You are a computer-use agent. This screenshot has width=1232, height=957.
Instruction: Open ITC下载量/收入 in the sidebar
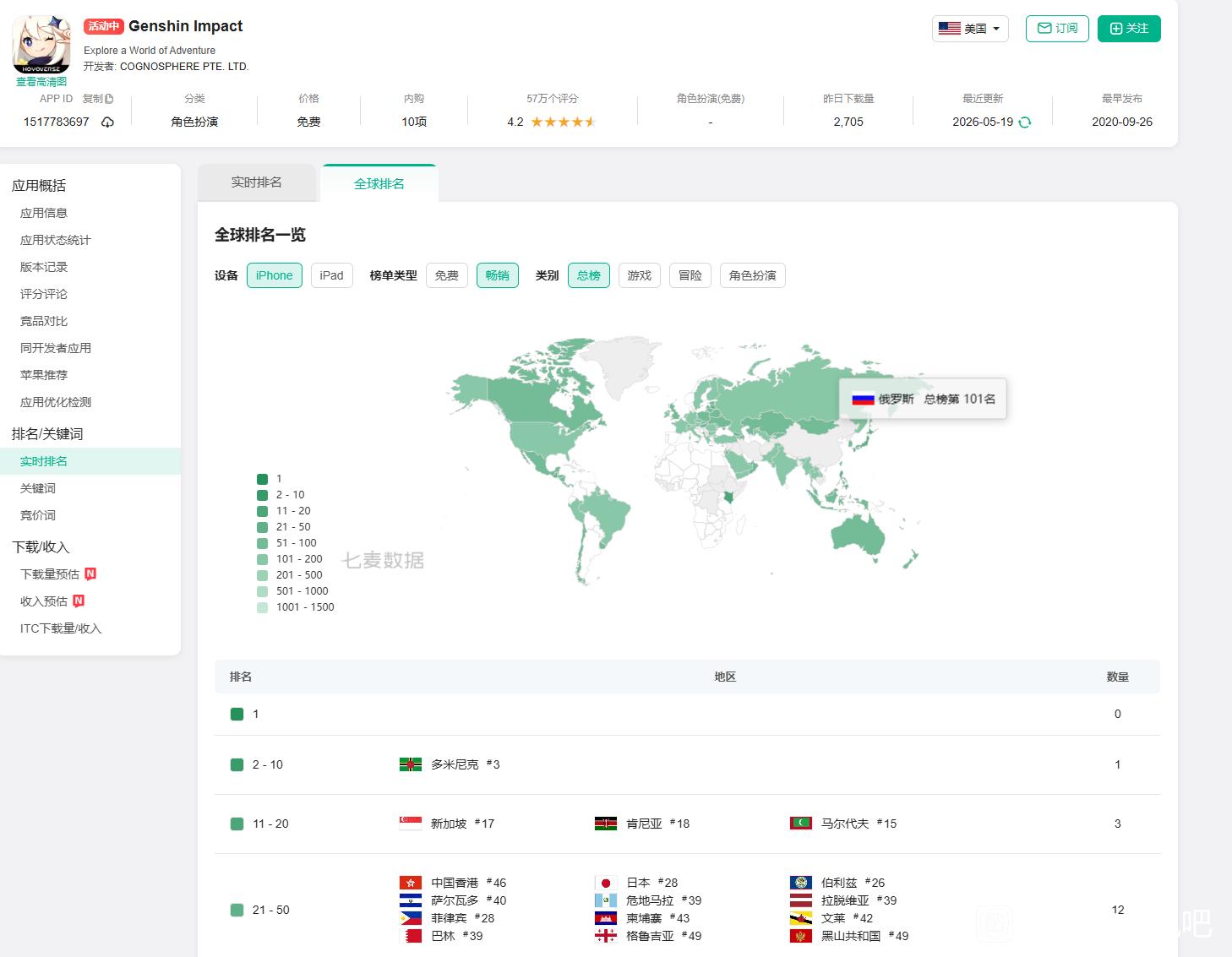click(61, 628)
